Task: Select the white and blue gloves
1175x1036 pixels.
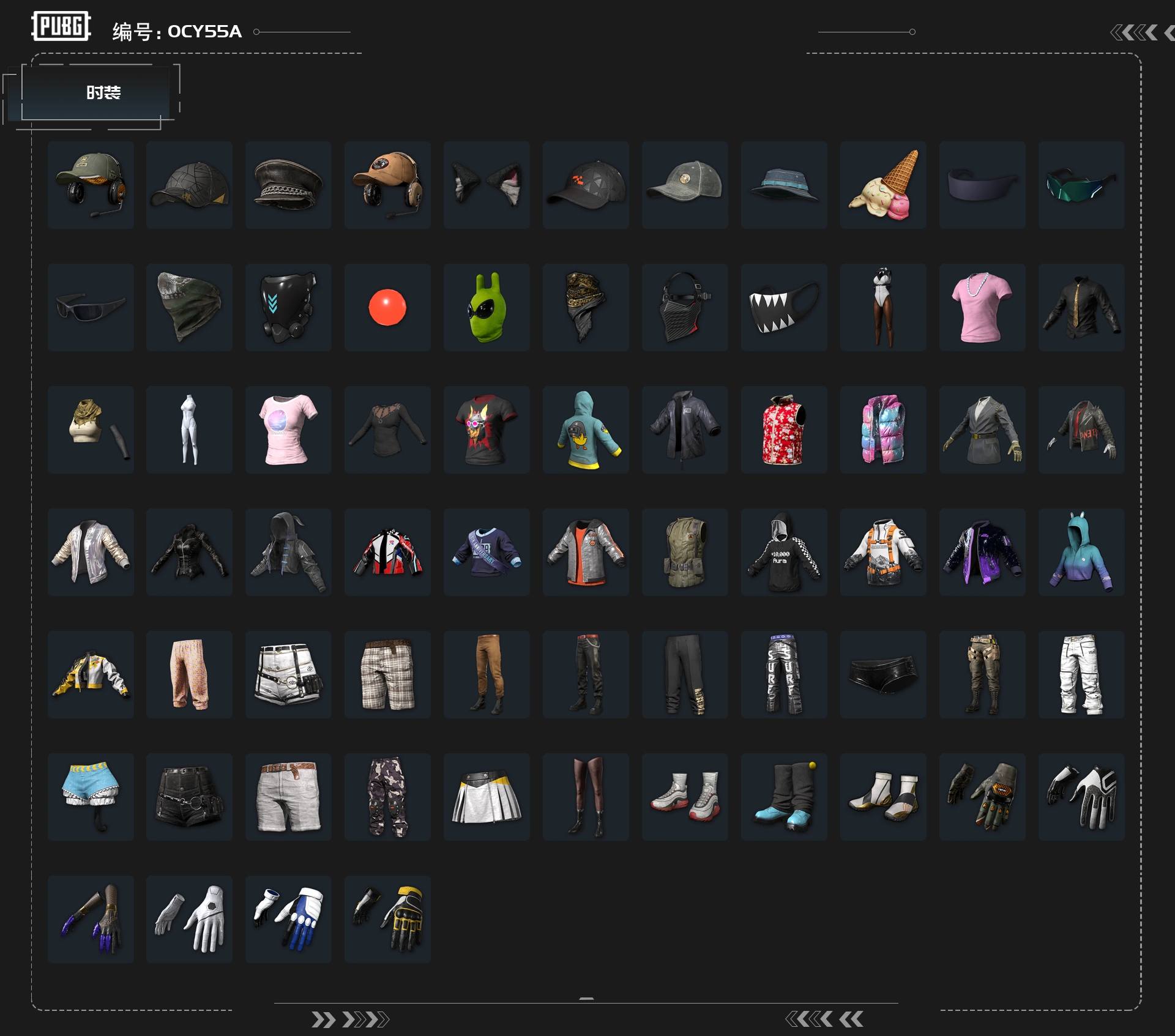Action: coord(288,919)
